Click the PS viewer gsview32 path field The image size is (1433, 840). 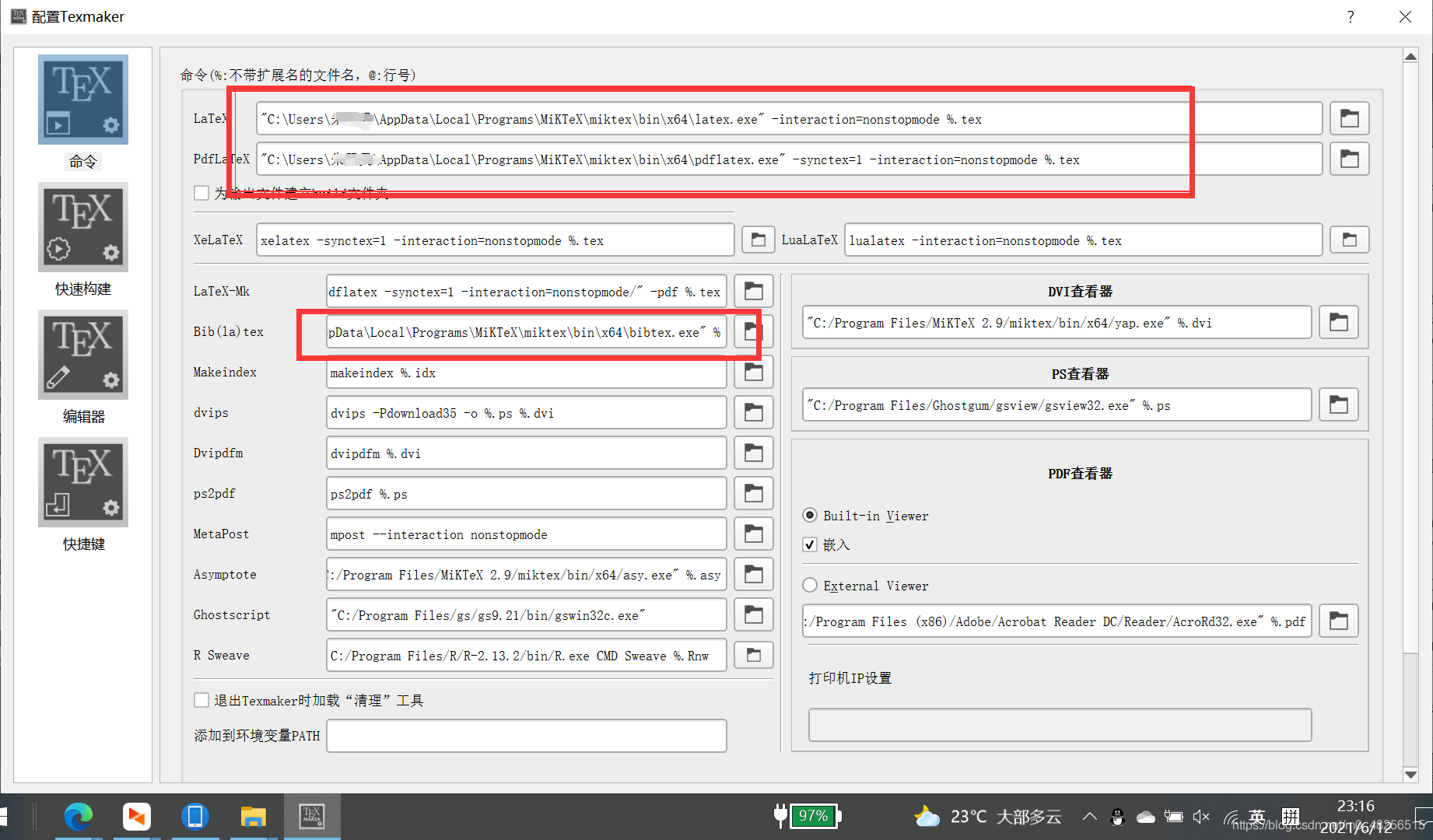[1056, 404]
